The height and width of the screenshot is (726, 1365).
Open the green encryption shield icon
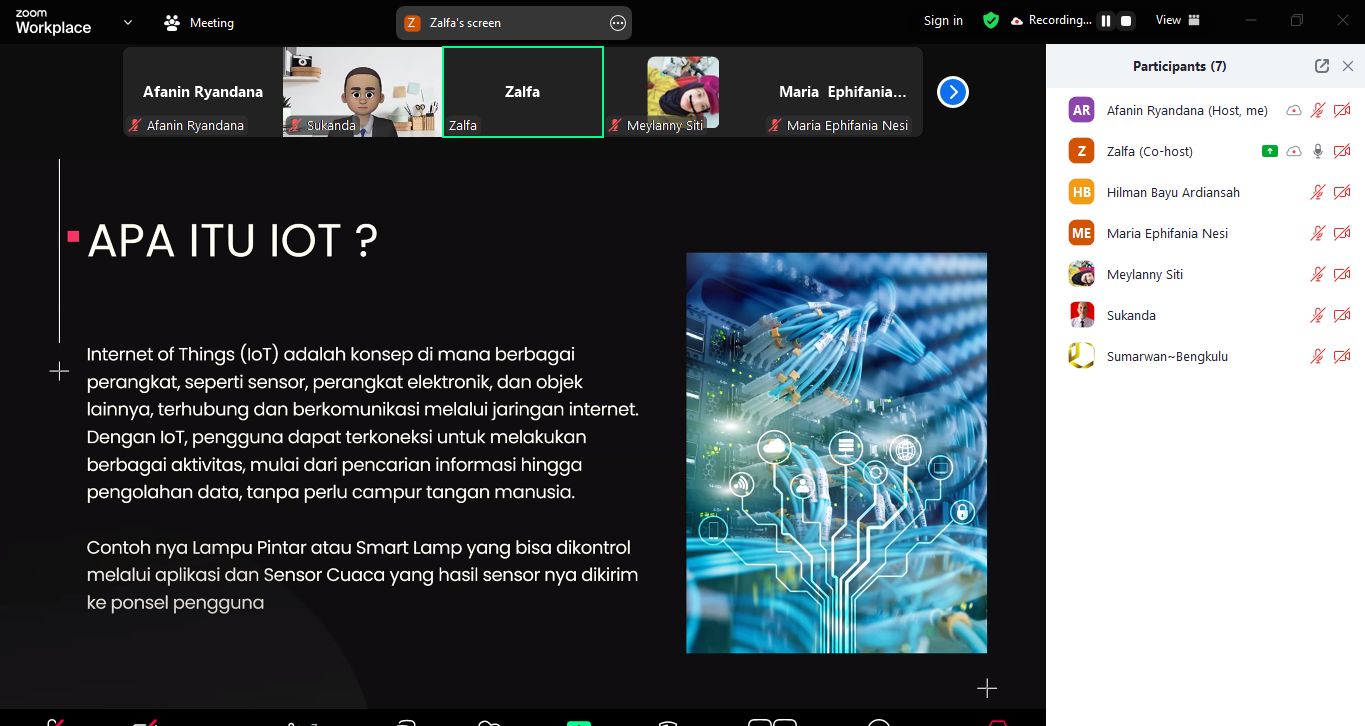(991, 20)
